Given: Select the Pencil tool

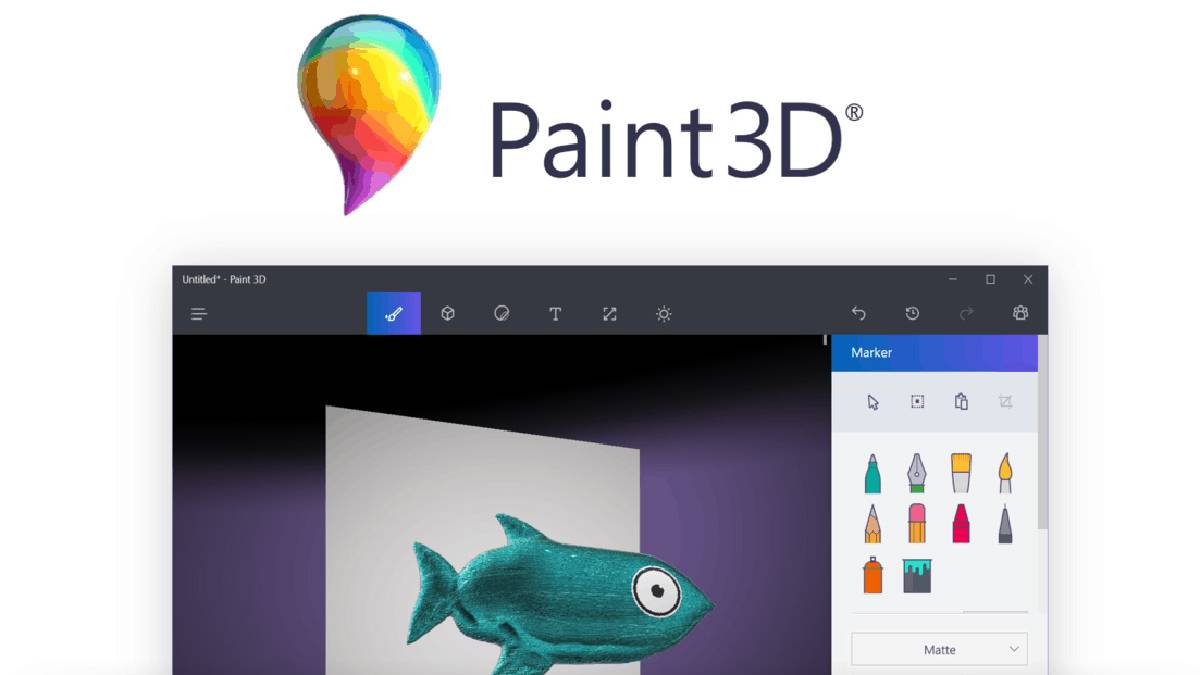Looking at the screenshot, I should click(873, 523).
